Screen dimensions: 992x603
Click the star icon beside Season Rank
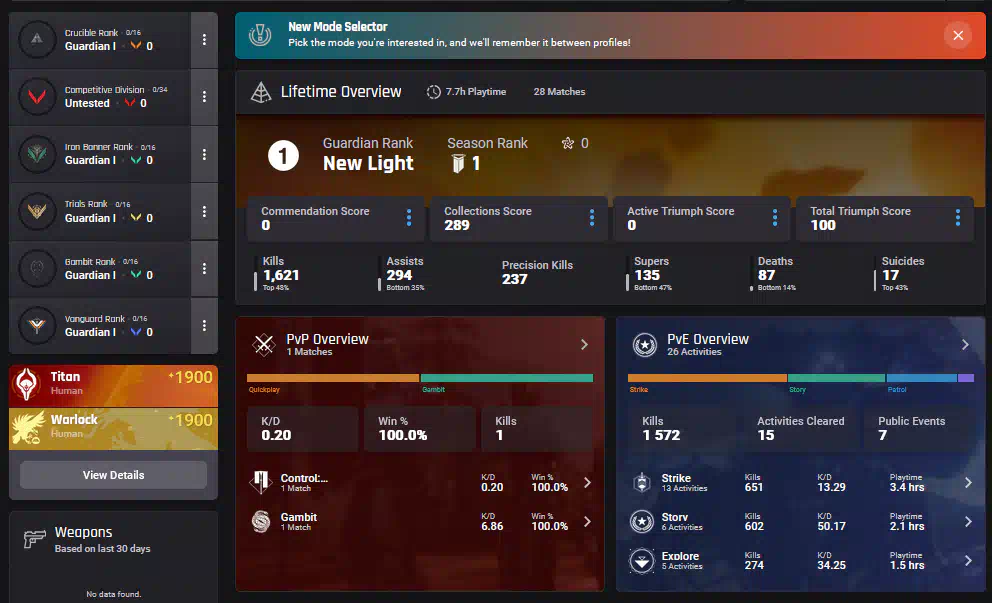567,144
